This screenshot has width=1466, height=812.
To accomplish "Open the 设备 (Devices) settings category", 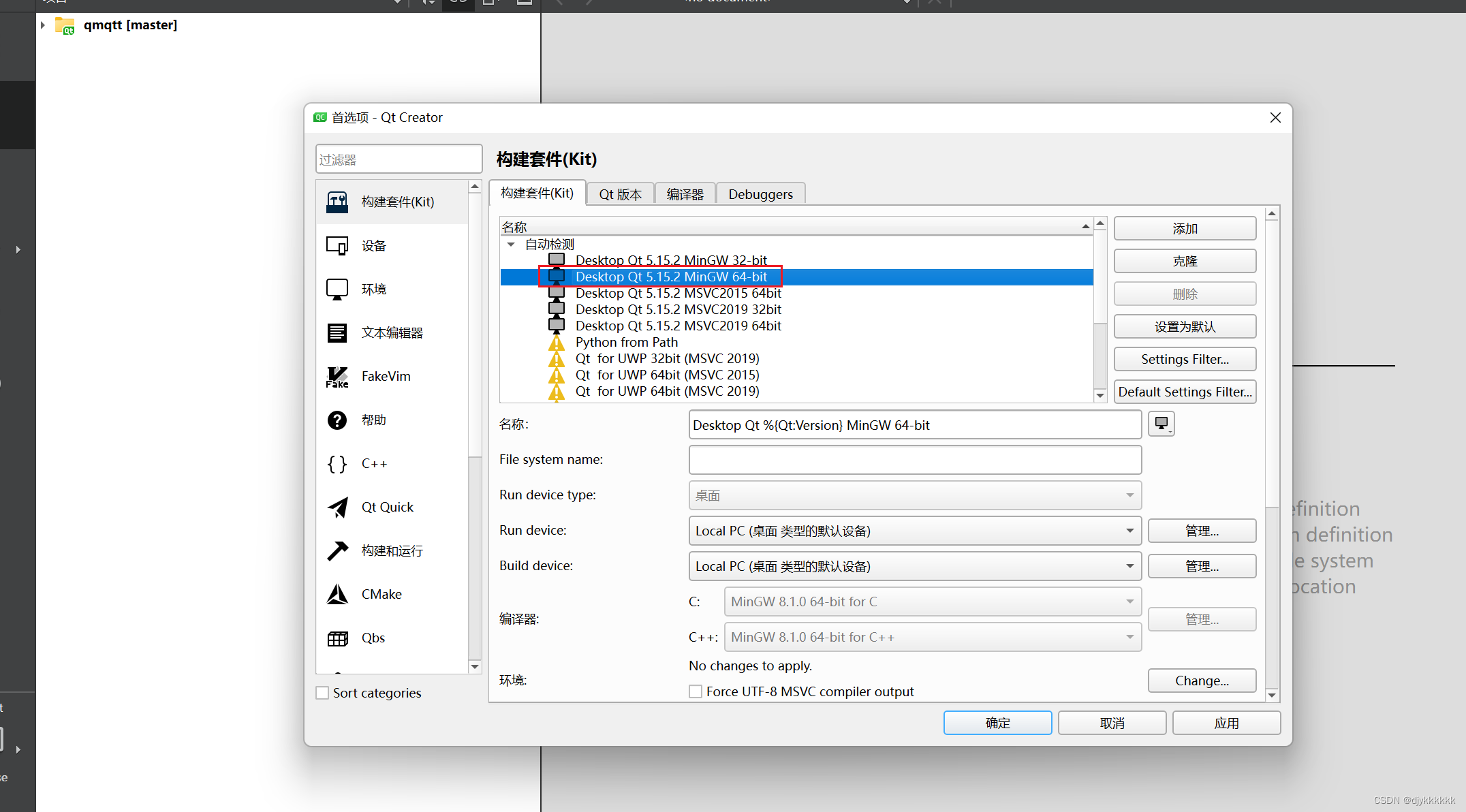I will pyautogui.click(x=373, y=245).
